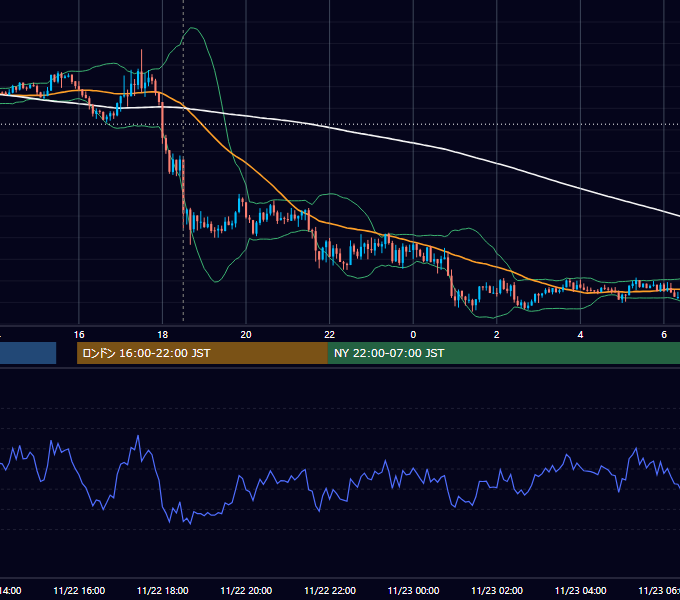
Task: Click the hour label 16 on upper axis
Action: click(x=79, y=335)
